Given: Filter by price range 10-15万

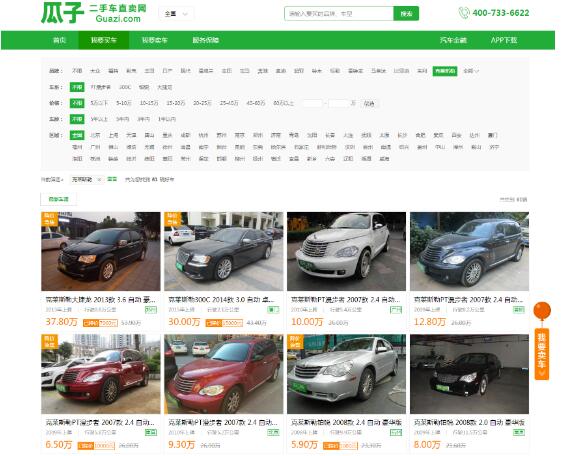Looking at the screenshot, I should 149,103.
